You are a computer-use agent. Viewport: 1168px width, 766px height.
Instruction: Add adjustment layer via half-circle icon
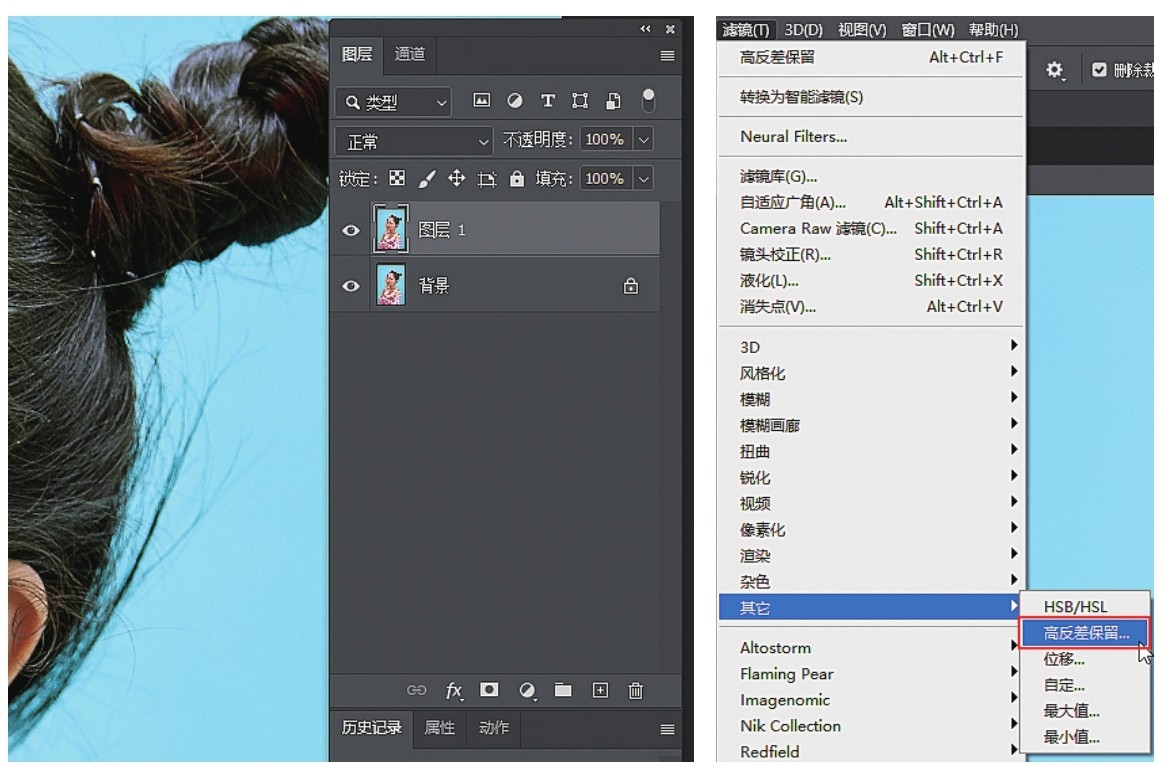[x=526, y=691]
